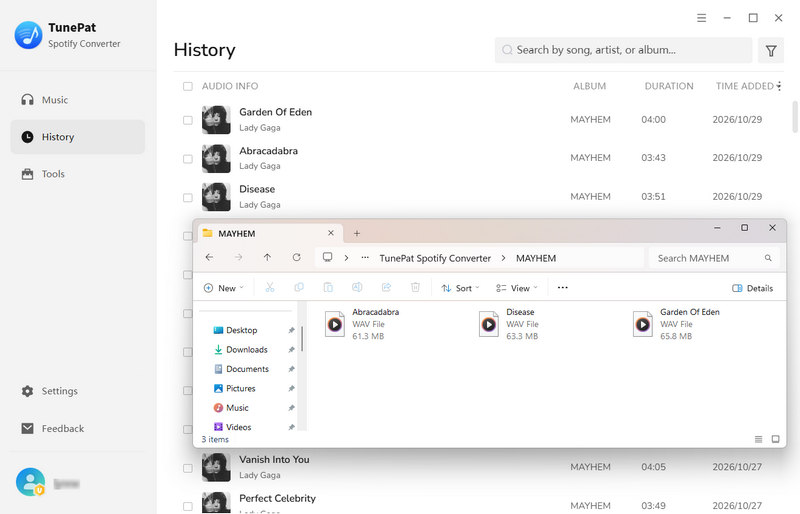The height and width of the screenshot is (514, 800).
Task: Select the Abracadabra WAV file
Action: pos(362,324)
